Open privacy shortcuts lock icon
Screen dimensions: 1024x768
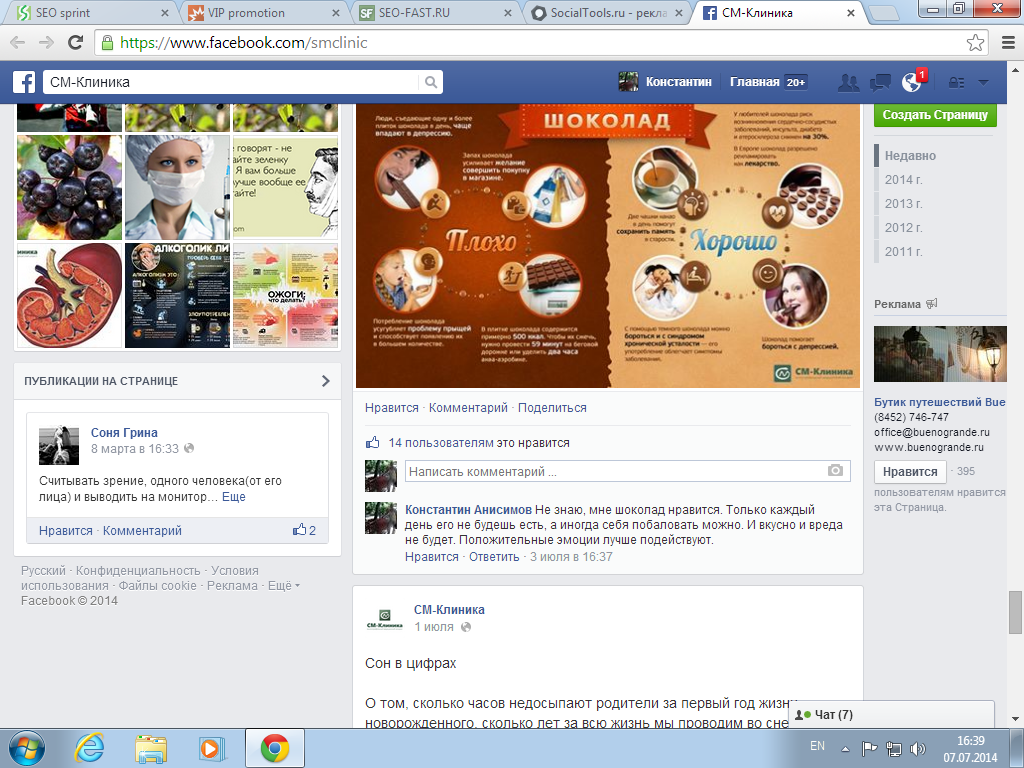(956, 82)
